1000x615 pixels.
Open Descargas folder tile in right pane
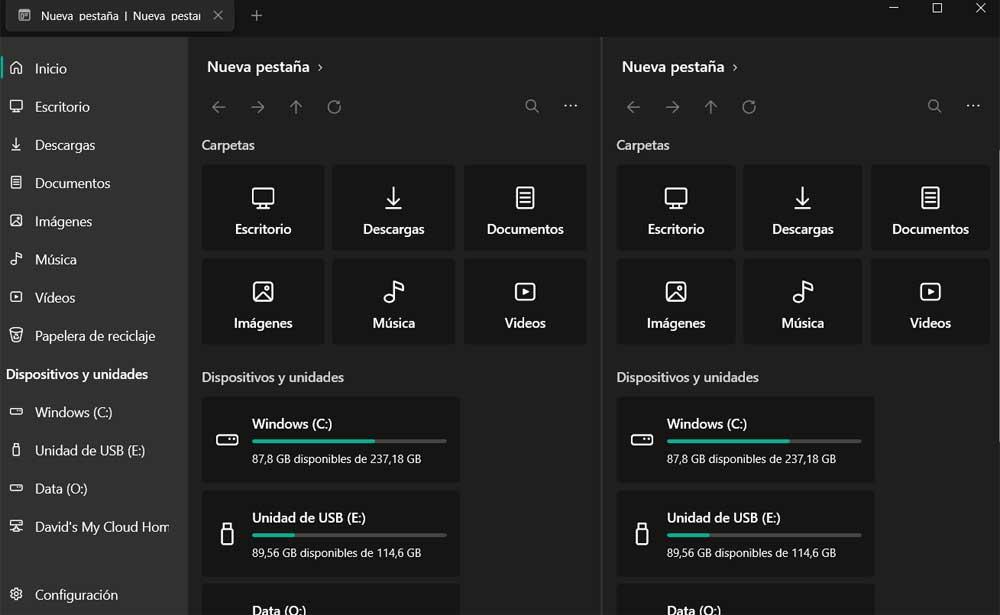[803, 207]
